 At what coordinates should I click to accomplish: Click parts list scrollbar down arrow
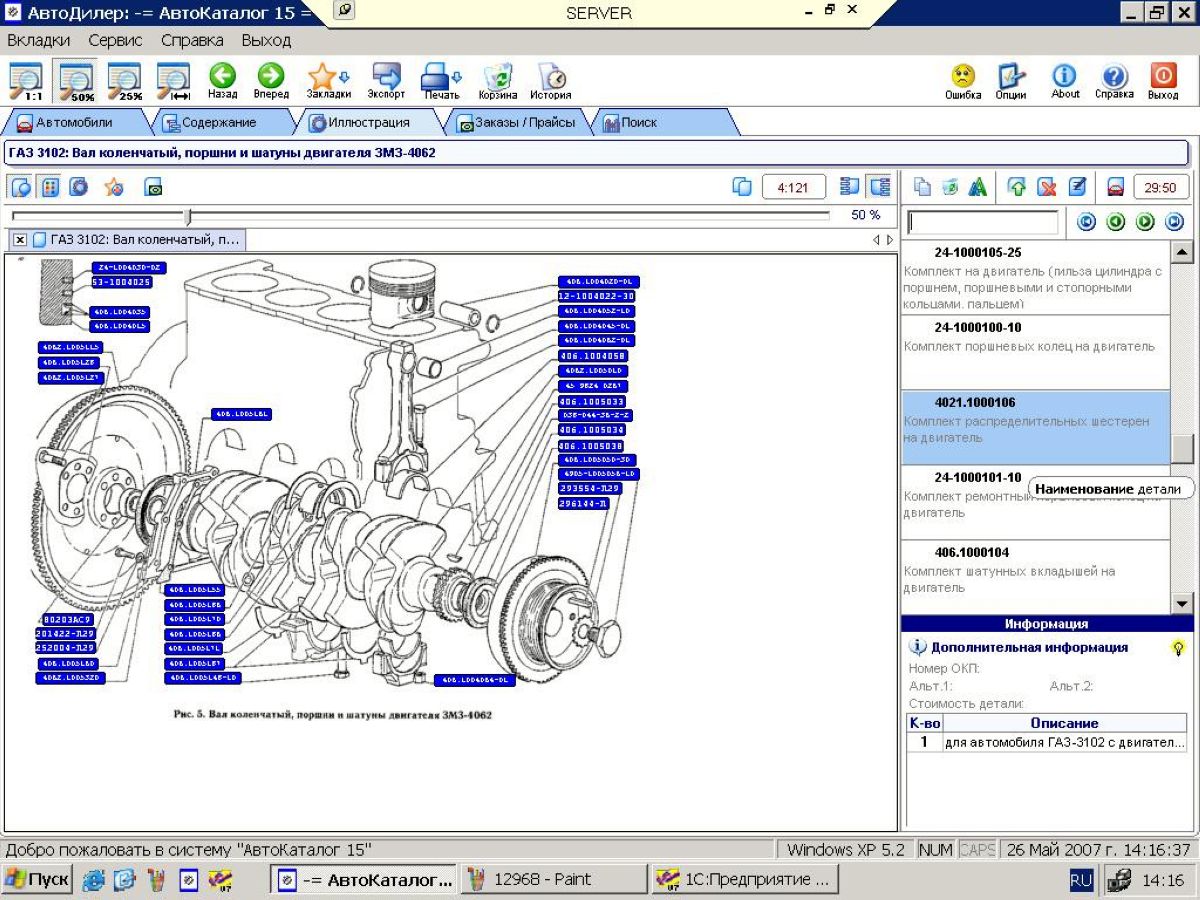click(x=1182, y=602)
